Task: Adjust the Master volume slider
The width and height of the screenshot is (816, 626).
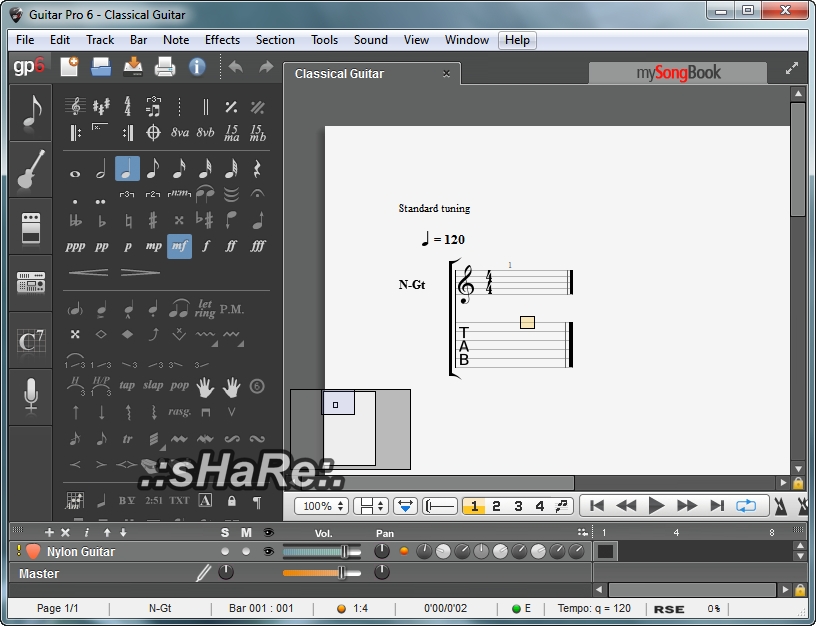Action: point(322,573)
